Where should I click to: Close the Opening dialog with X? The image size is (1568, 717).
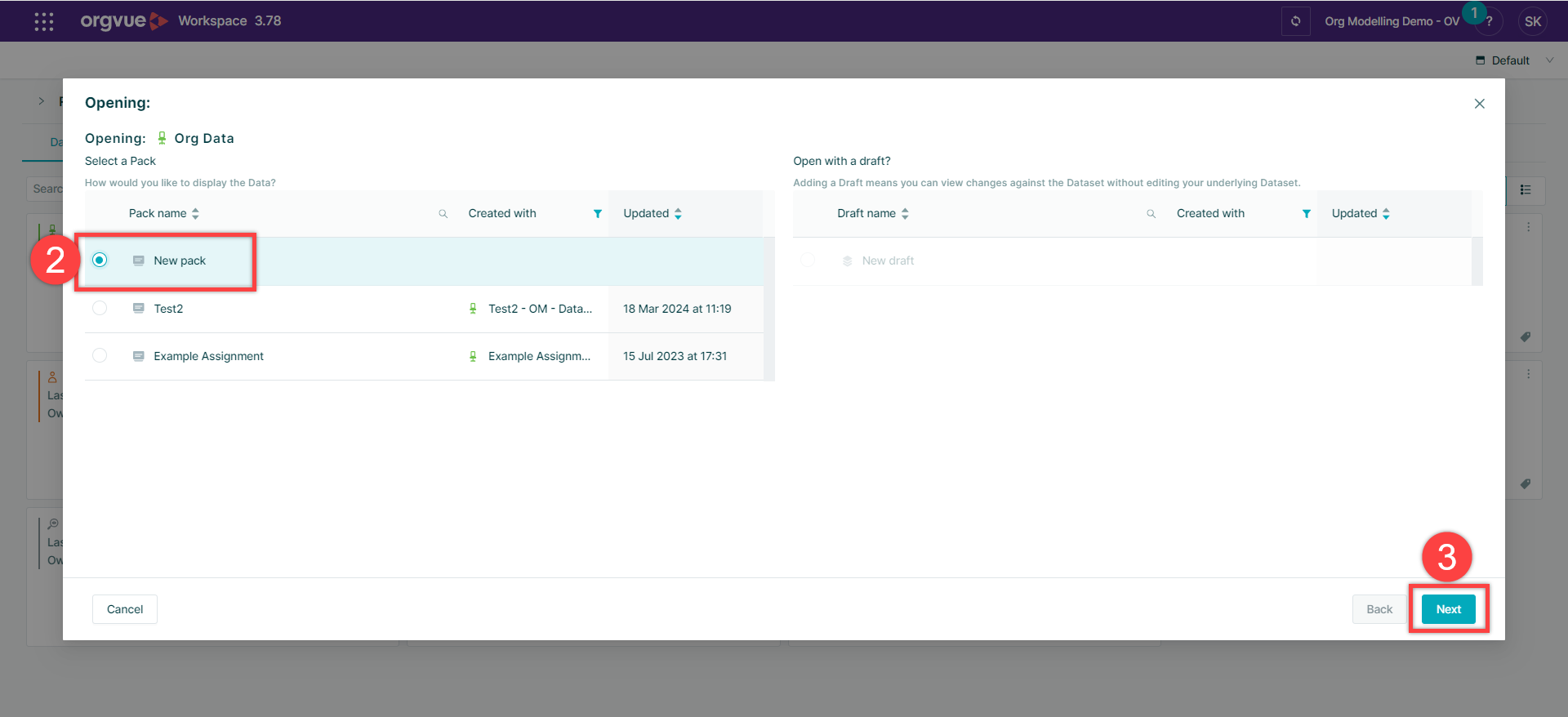click(1479, 104)
